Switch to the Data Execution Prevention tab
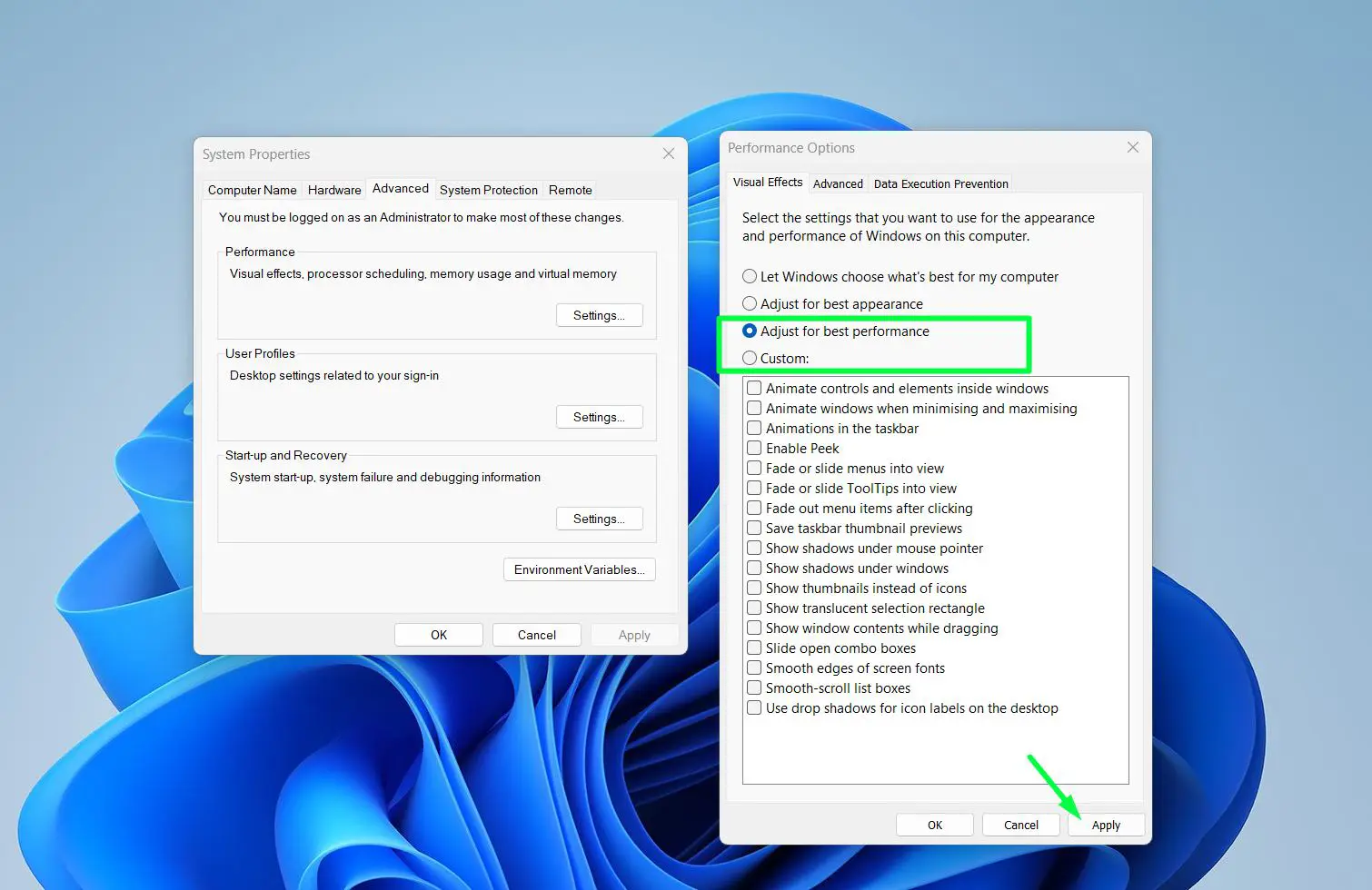The width and height of the screenshot is (1372, 890). tap(940, 183)
